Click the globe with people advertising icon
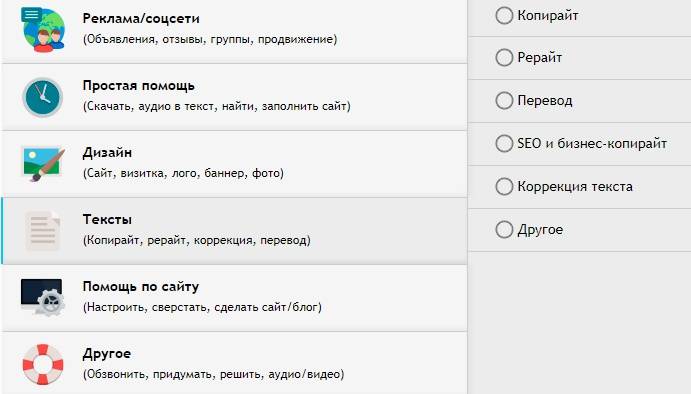This screenshot has height=394, width=691. [x=43, y=30]
